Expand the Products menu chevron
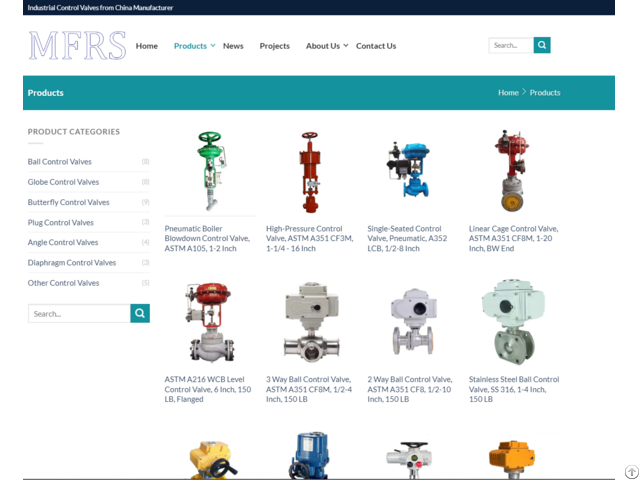The height and width of the screenshot is (480, 640). (x=213, y=46)
